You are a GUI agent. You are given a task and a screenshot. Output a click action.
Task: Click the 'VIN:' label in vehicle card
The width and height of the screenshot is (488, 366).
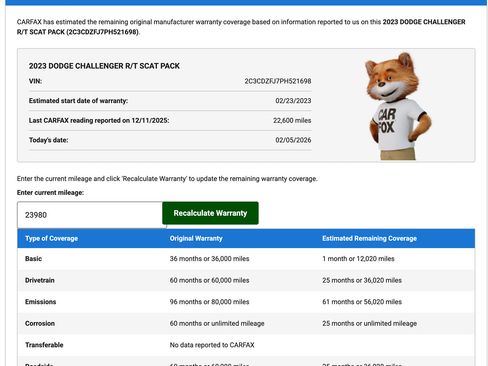(x=35, y=81)
